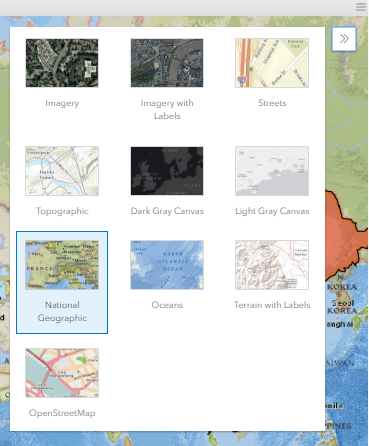Click the Oceans label text
Viewport: 369px width, 446px height.
tap(167, 305)
